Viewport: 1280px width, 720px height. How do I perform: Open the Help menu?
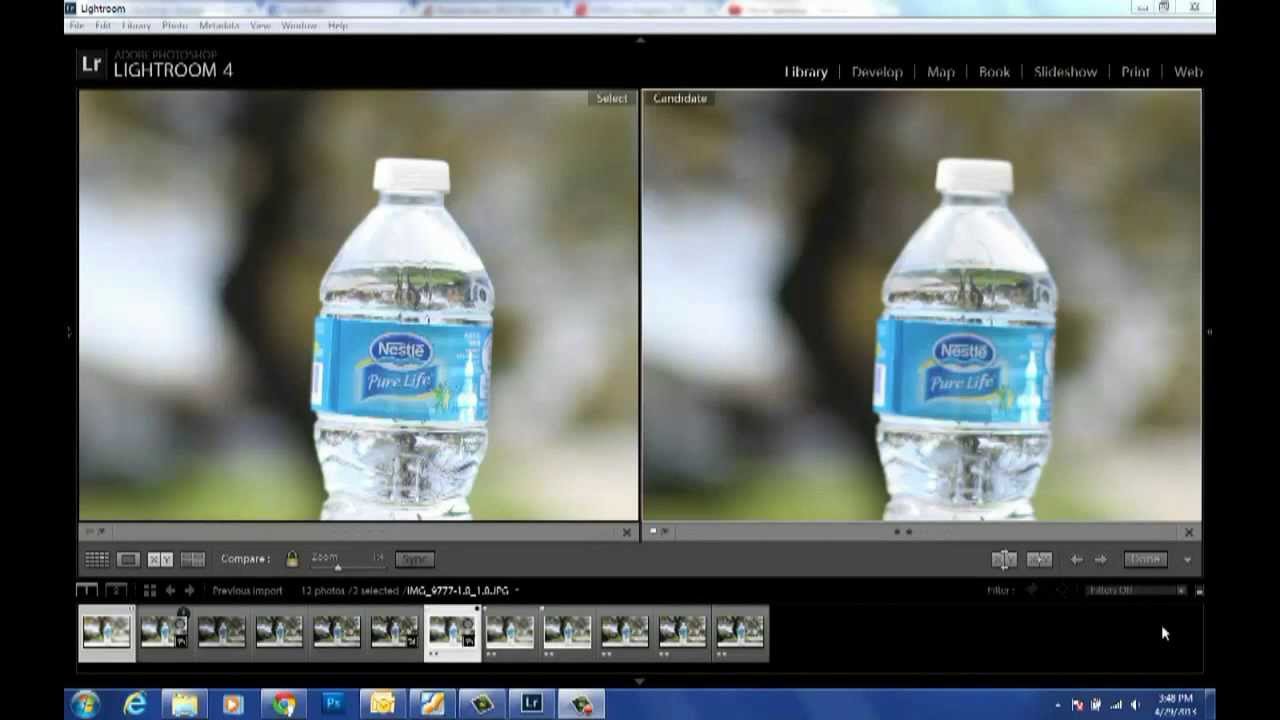(x=338, y=25)
